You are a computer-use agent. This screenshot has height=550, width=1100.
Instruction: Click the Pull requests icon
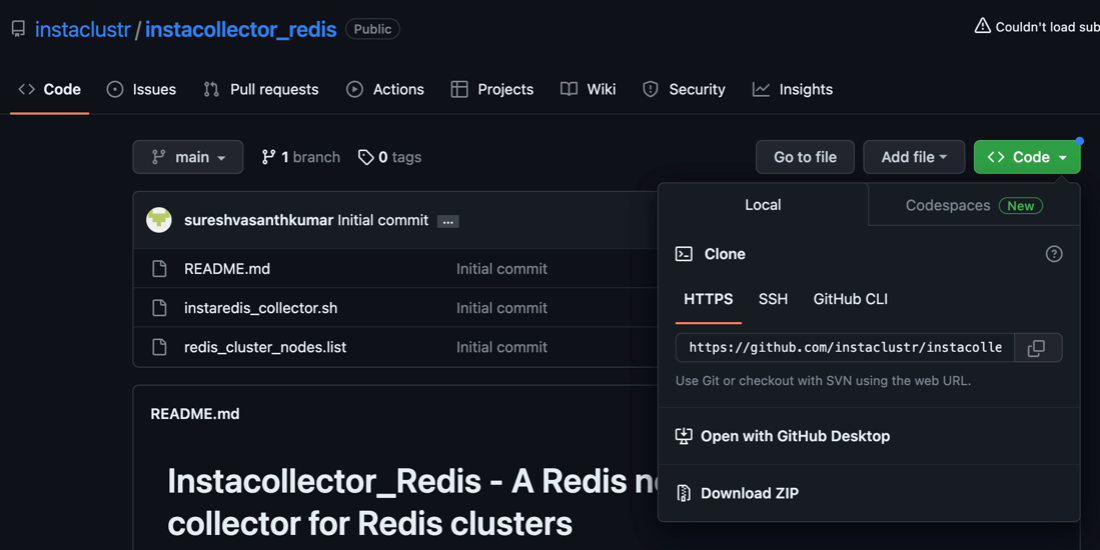pyautogui.click(x=211, y=89)
